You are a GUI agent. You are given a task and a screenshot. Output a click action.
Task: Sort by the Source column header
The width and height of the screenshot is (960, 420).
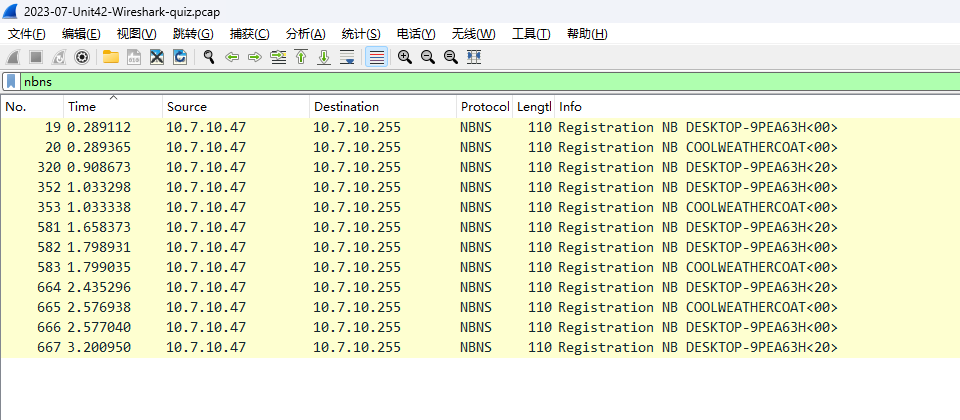(236, 107)
